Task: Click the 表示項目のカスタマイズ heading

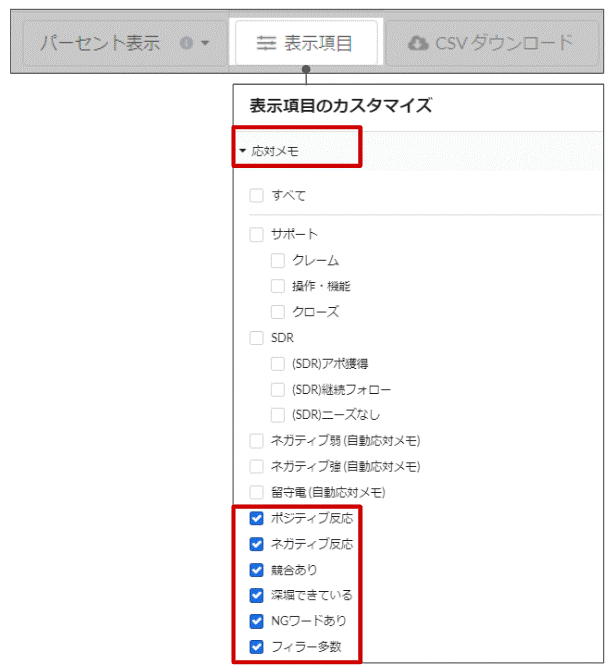Action: pyautogui.click(x=341, y=105)
